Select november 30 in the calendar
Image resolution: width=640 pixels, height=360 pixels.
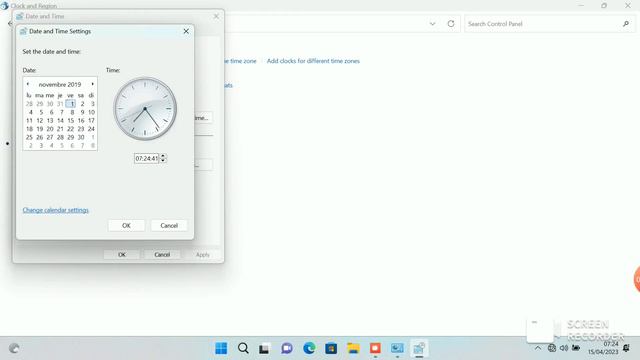click(81, 137)
